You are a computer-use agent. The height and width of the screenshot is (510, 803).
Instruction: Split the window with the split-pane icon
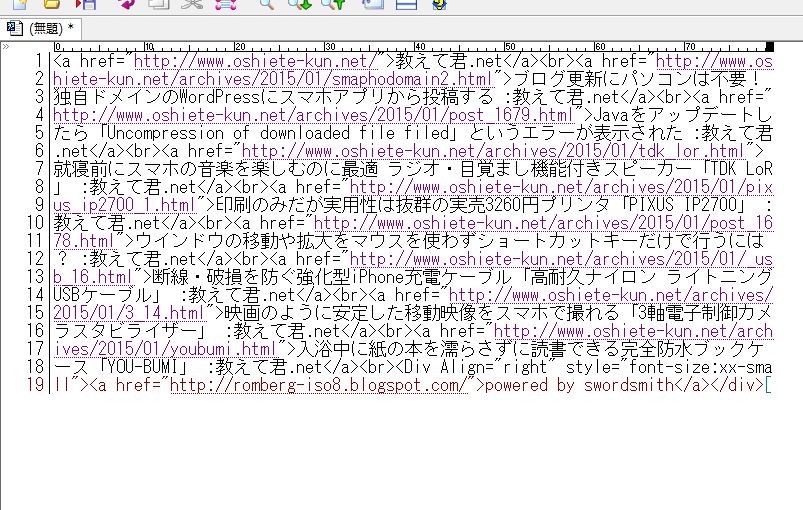click(x=407, y=5)
